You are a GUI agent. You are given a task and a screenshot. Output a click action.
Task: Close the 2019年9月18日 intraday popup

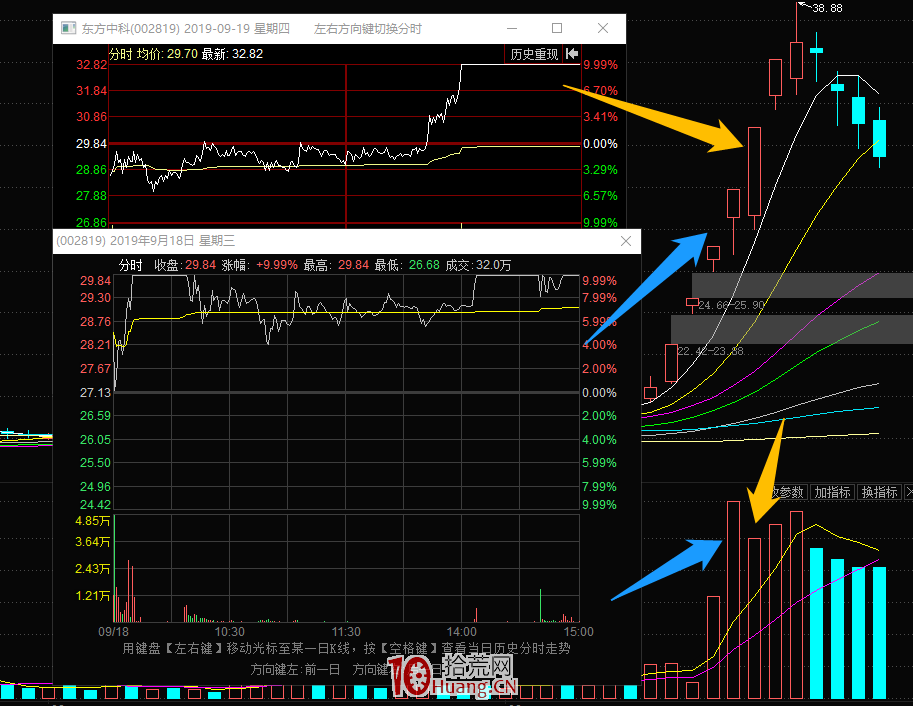(626, 241)
